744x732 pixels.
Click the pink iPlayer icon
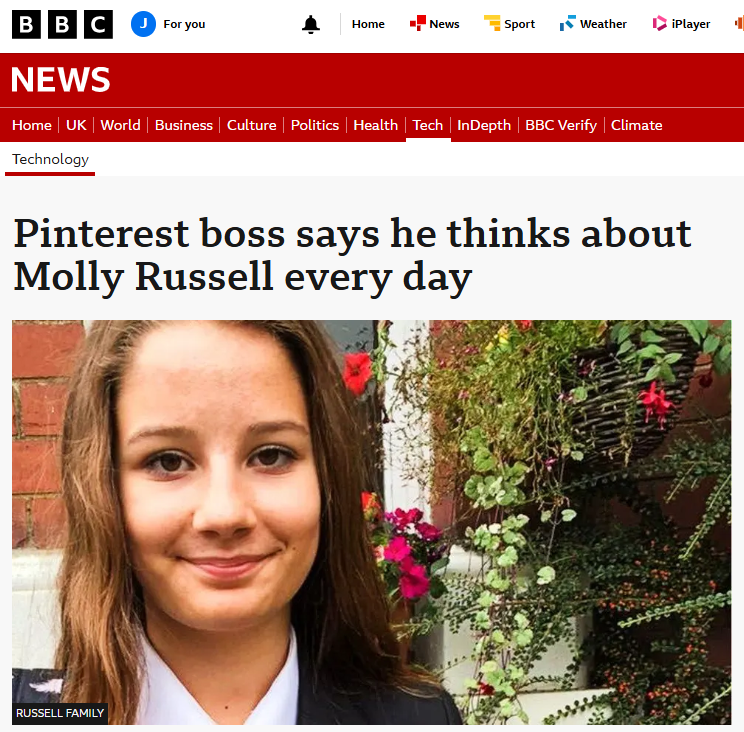[660, 23]
